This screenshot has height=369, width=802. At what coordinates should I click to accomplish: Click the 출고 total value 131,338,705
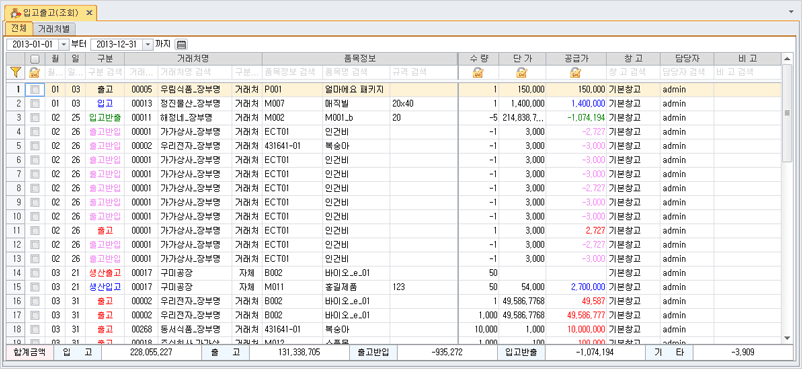pyautogui.click(x=298, y=352)
